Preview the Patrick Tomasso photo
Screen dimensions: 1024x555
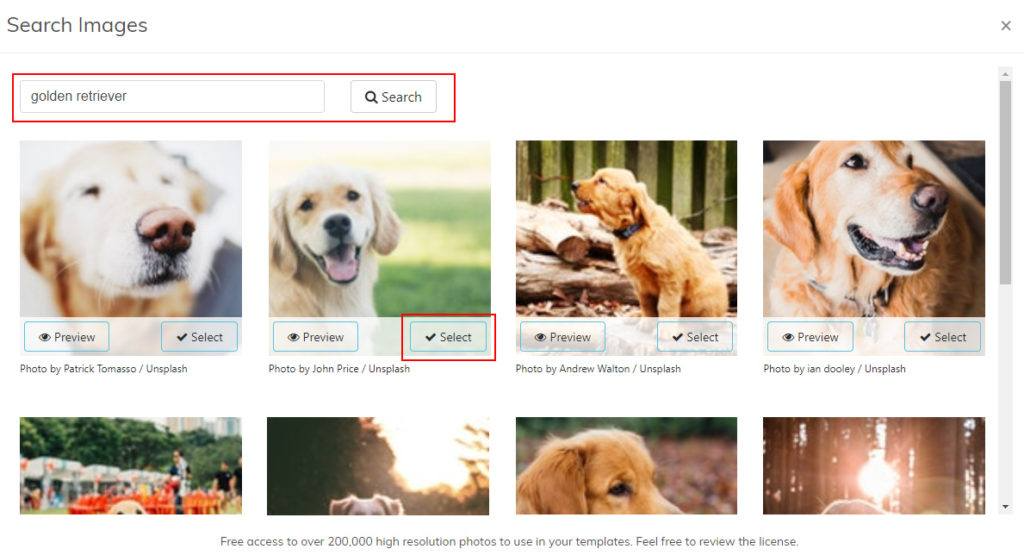point(67,337)
